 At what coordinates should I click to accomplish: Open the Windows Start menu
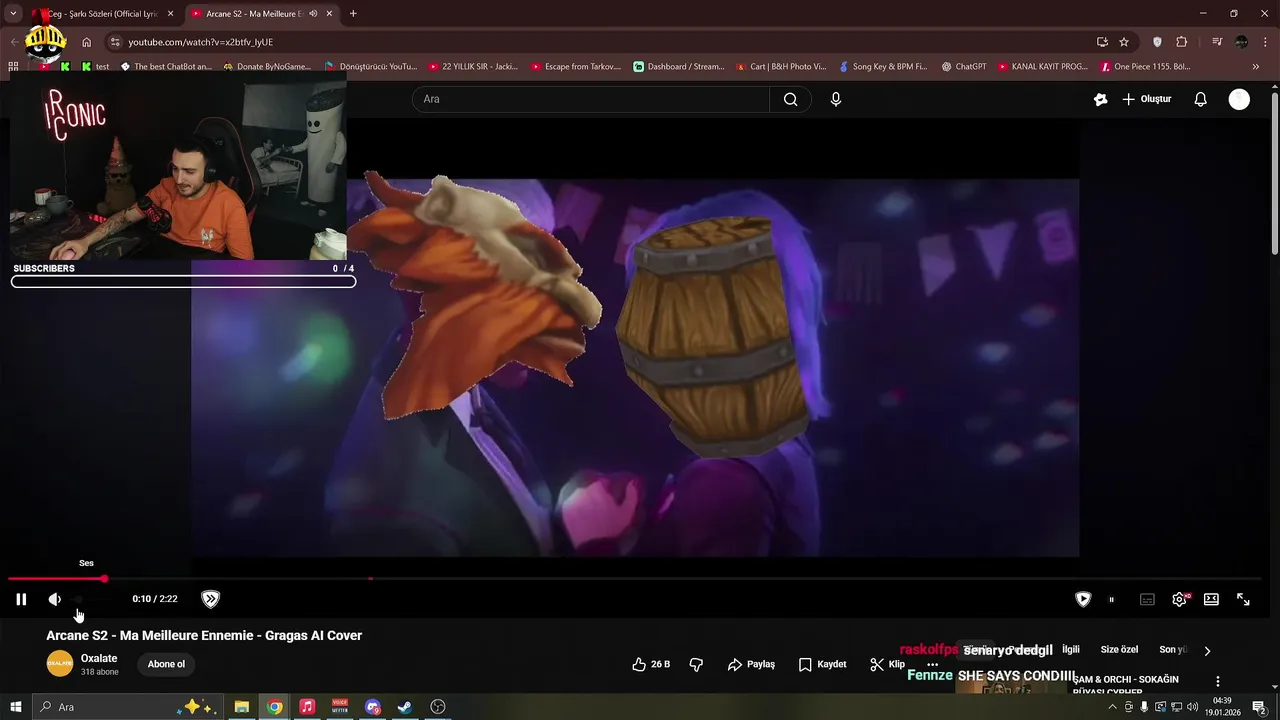click(15, 707)
